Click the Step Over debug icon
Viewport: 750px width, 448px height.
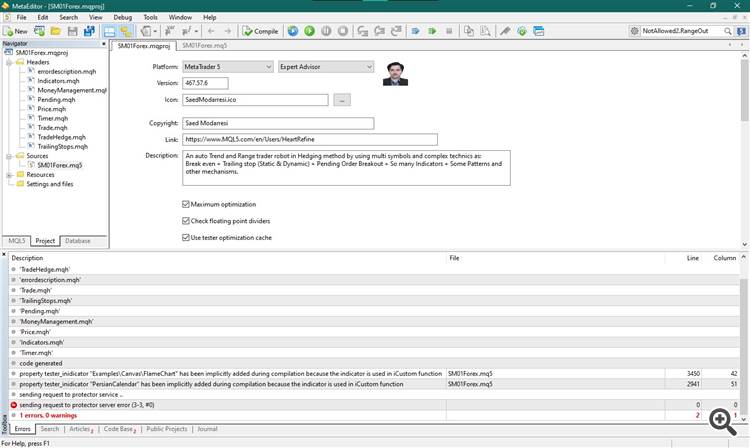click(380, 31)
